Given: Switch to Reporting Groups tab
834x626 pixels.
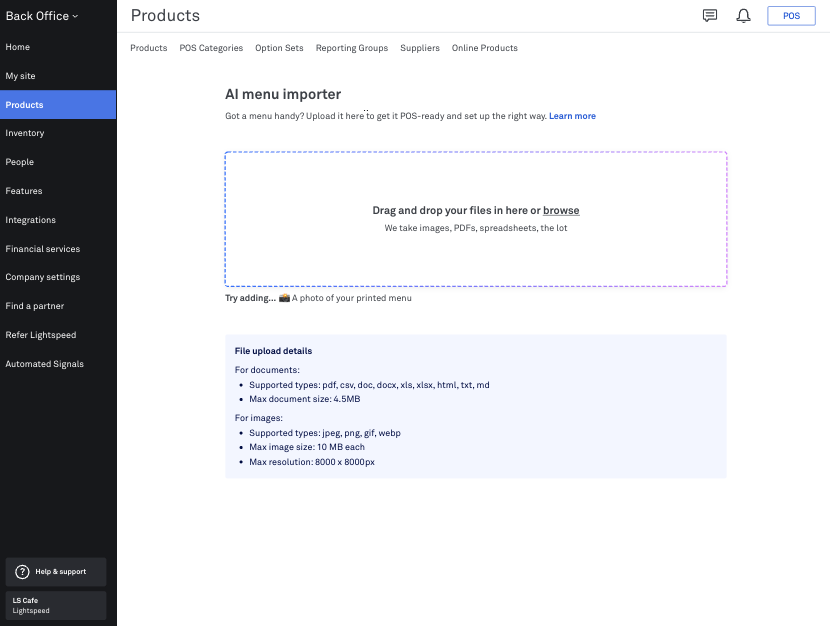Looking at the screenshot, I should coord(352,48).
